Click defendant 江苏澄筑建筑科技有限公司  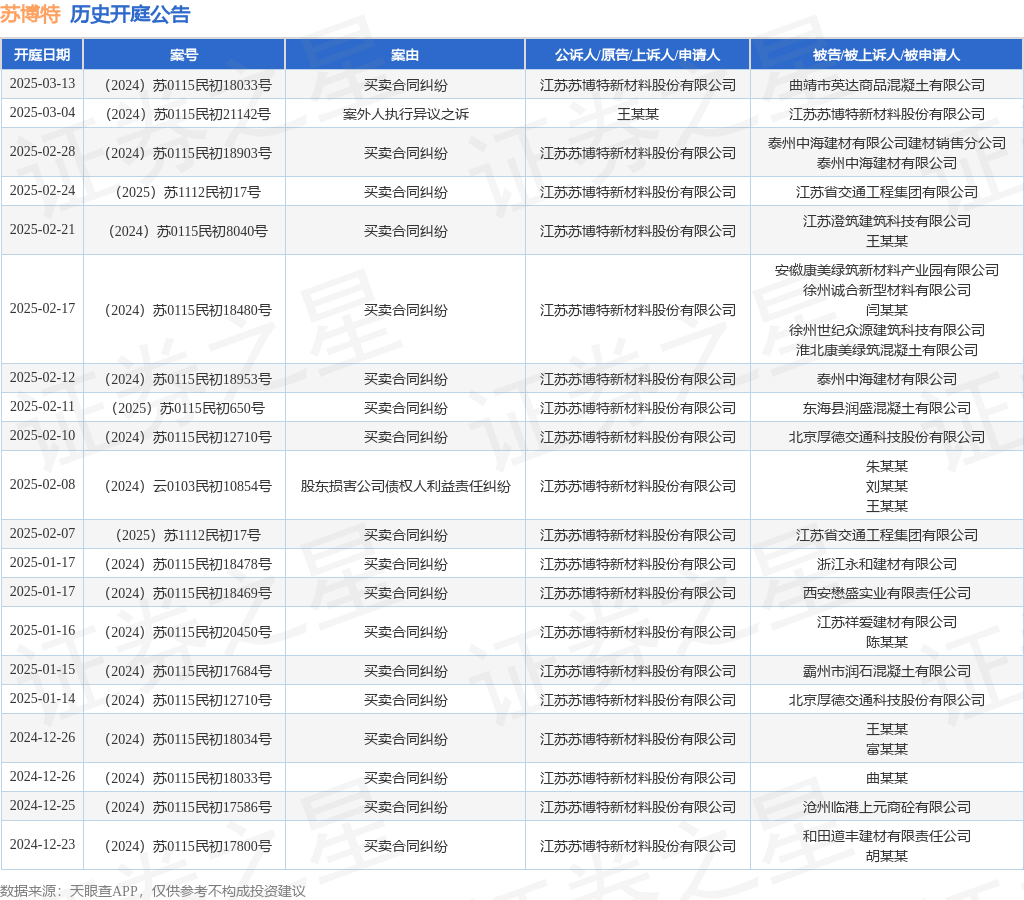point(887,221)
